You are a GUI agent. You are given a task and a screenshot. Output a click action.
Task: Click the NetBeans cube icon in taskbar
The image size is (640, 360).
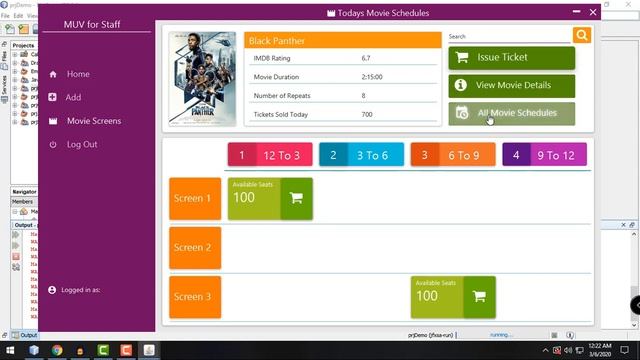[x=34, y=350]
